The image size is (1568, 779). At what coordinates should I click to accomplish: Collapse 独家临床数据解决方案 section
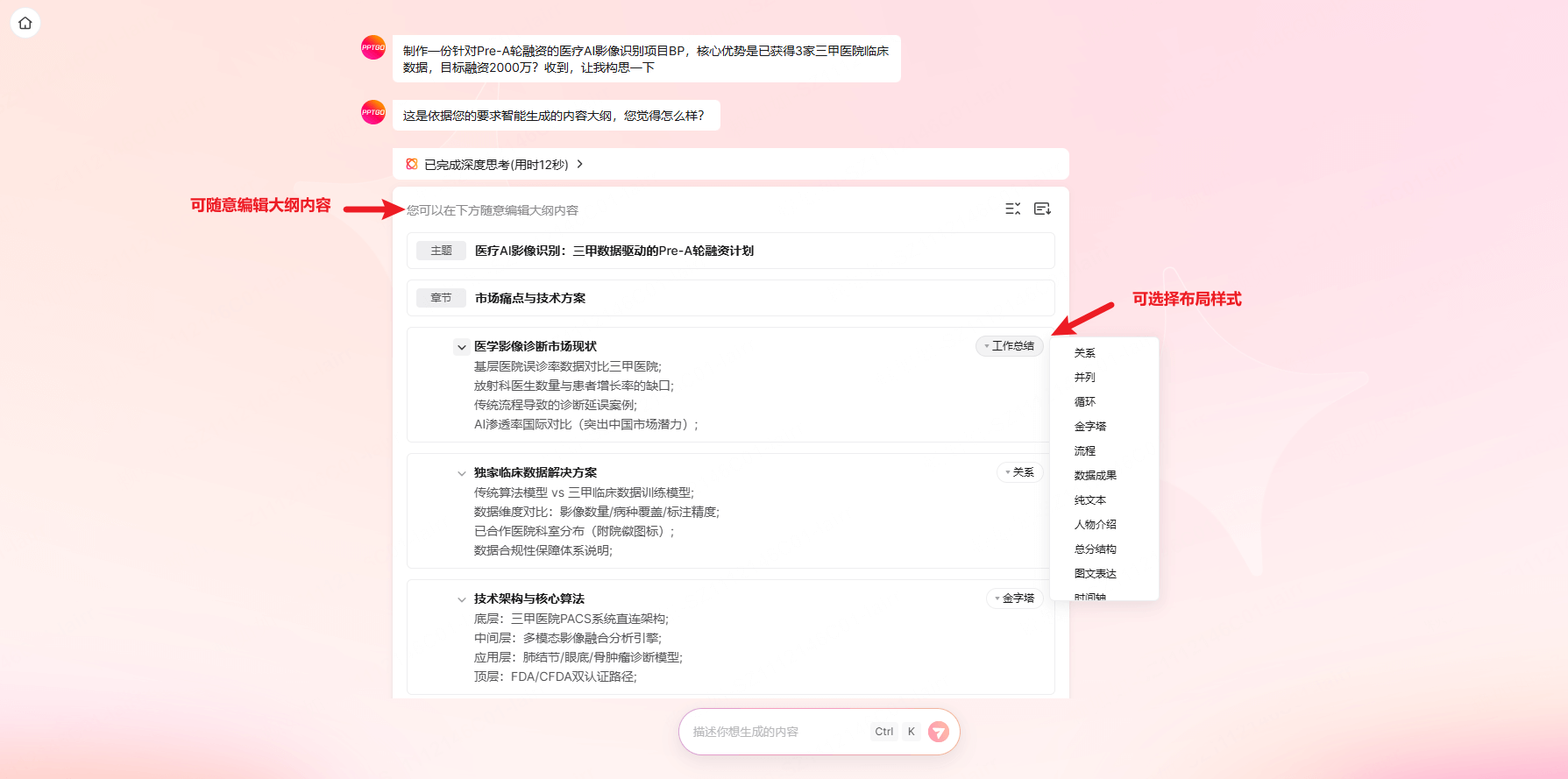pos(462,473)
